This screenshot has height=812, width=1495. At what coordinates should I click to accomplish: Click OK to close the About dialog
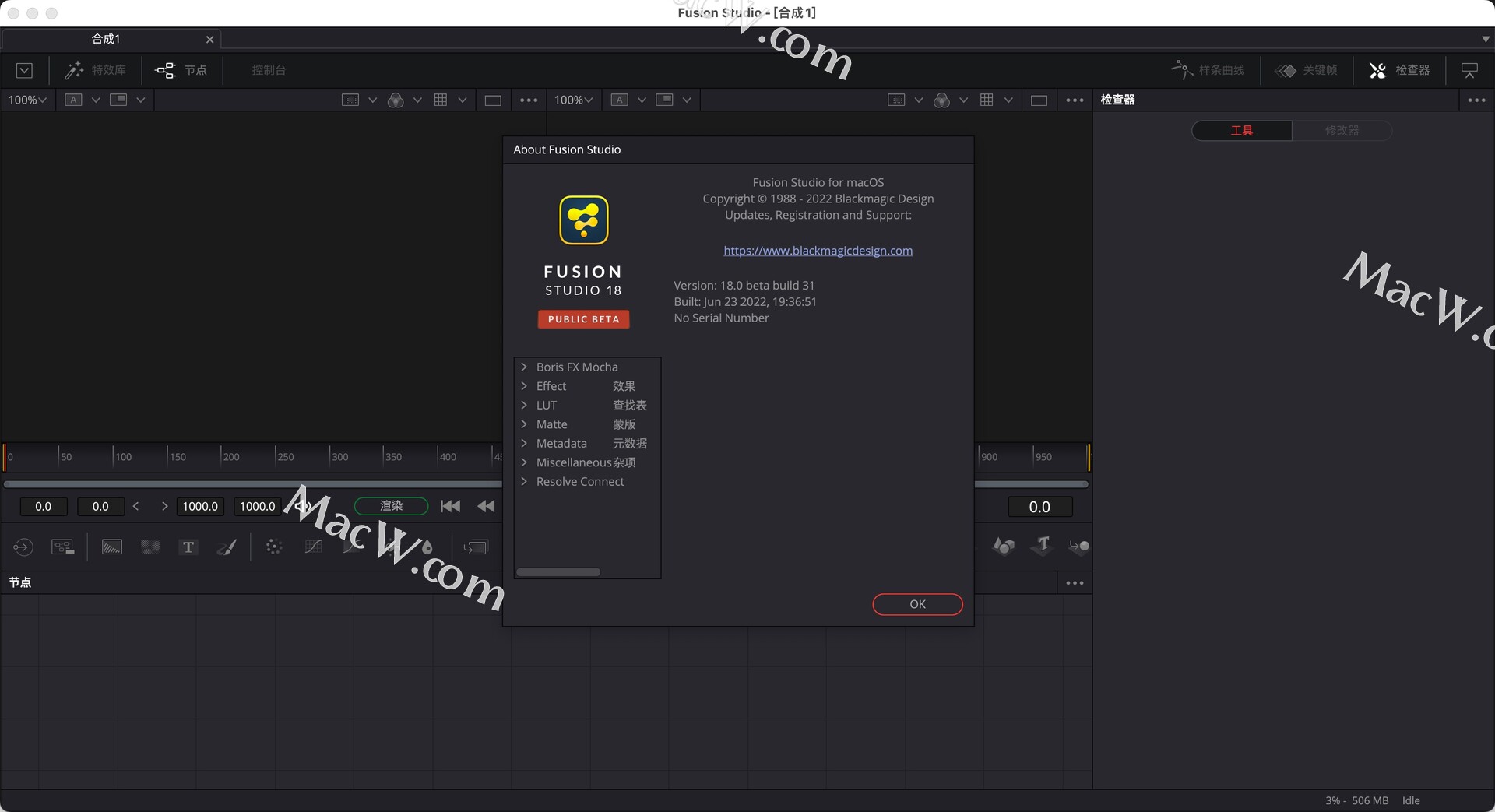[x=917, y=604]
